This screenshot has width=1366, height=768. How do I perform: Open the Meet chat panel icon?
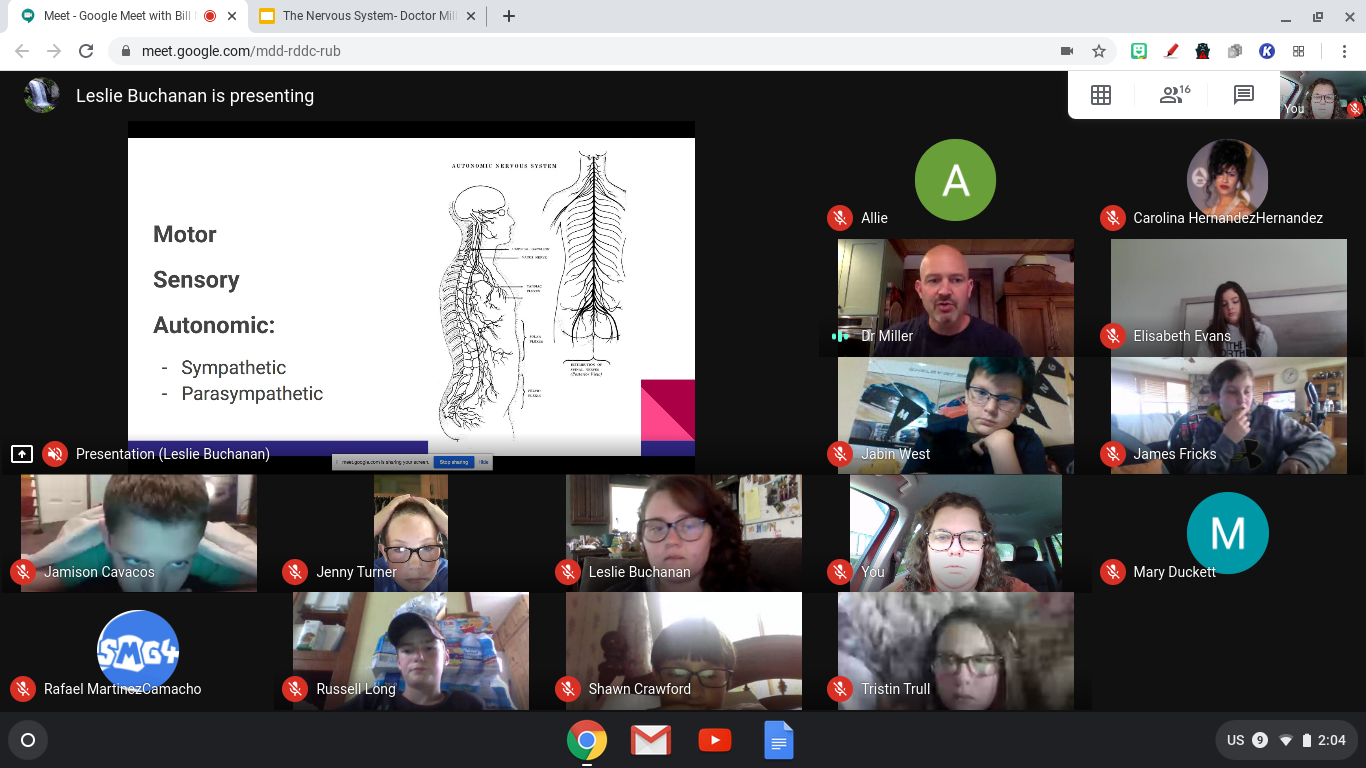(x=1243, y=95)
